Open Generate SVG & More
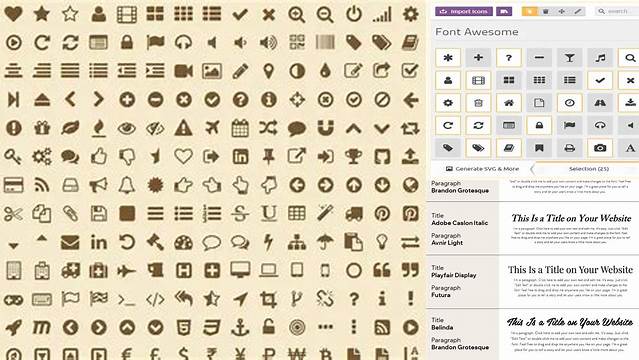The image size is (639, 360). pyautogui.click(x=483, y=168)
